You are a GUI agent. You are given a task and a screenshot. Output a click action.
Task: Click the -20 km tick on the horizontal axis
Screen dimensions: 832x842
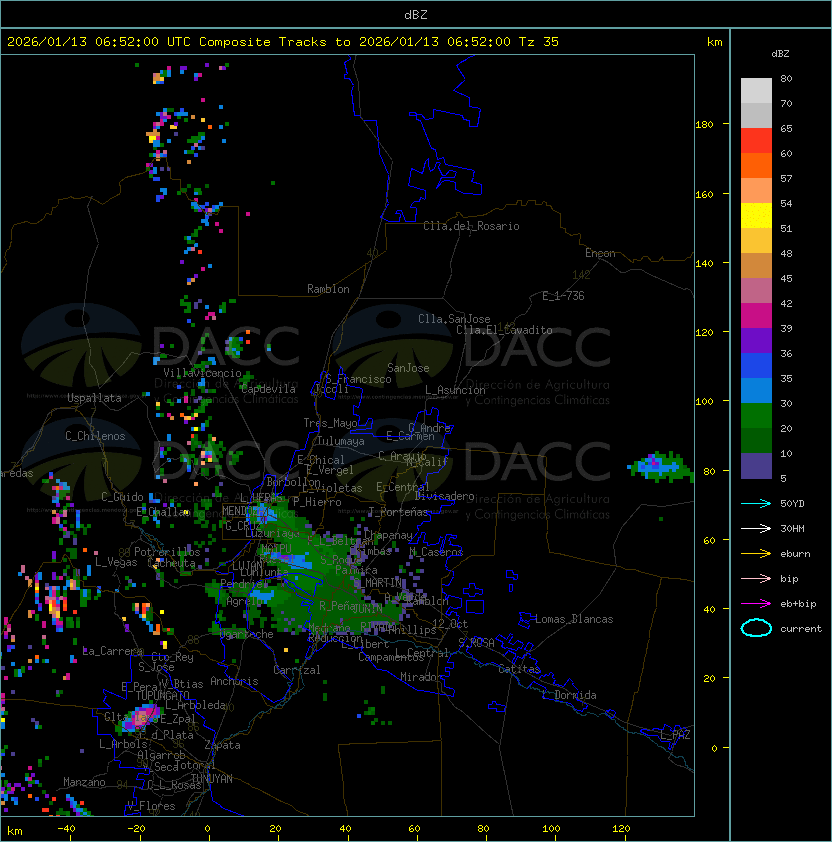pos(136,829)
